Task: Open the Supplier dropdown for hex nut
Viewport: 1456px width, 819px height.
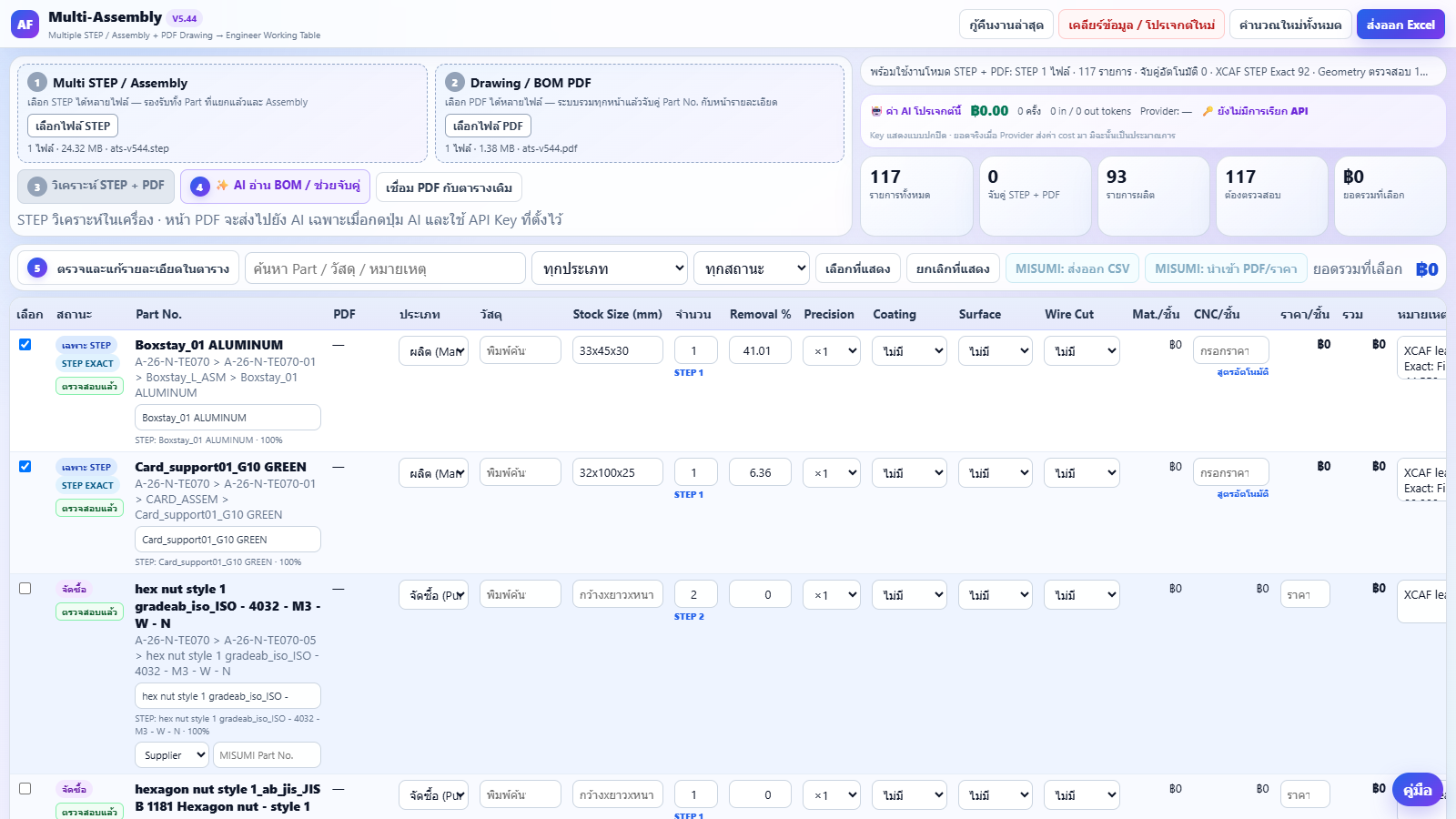Action: point(170,755)
